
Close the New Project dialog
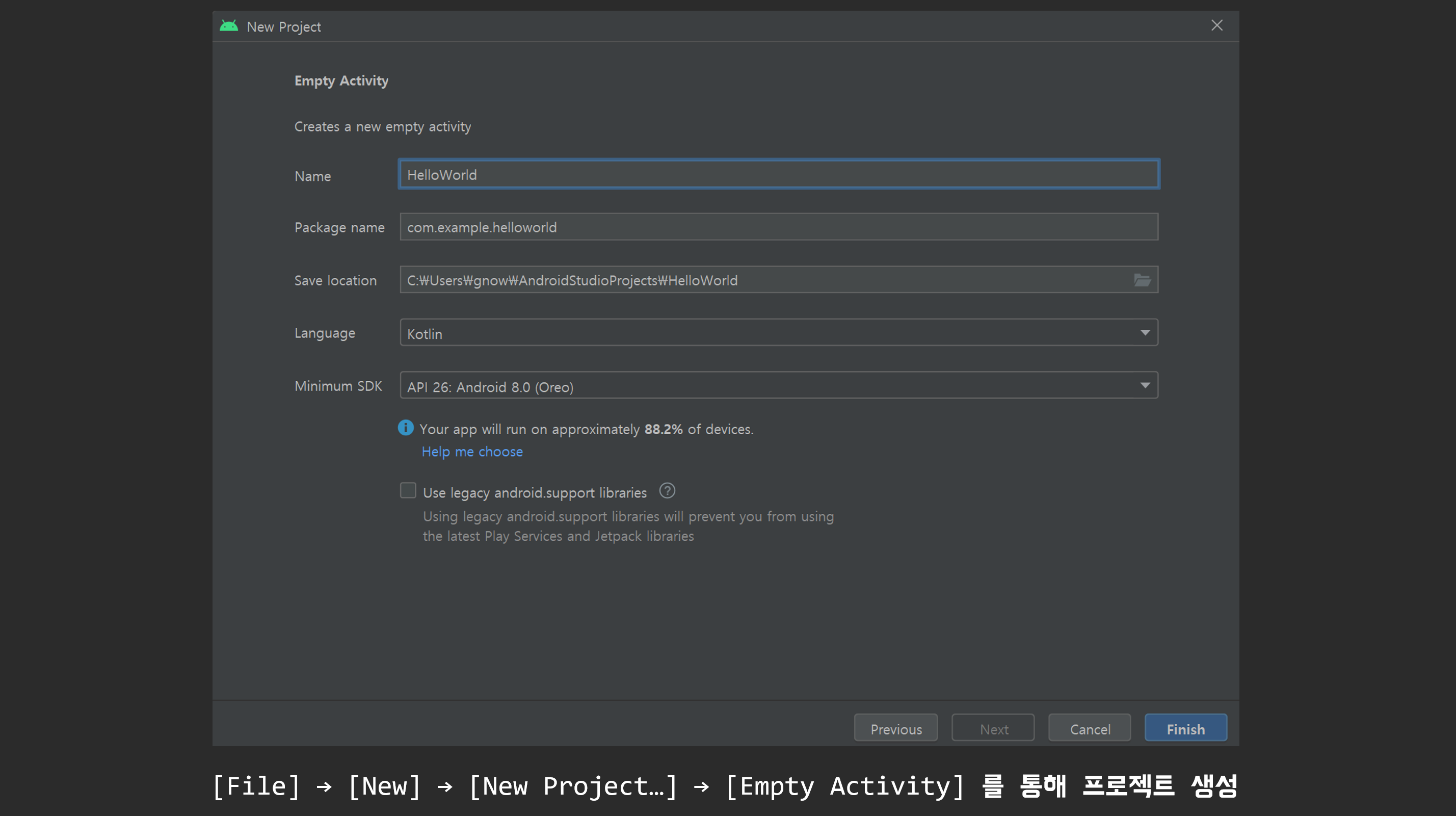point(1216,25)
